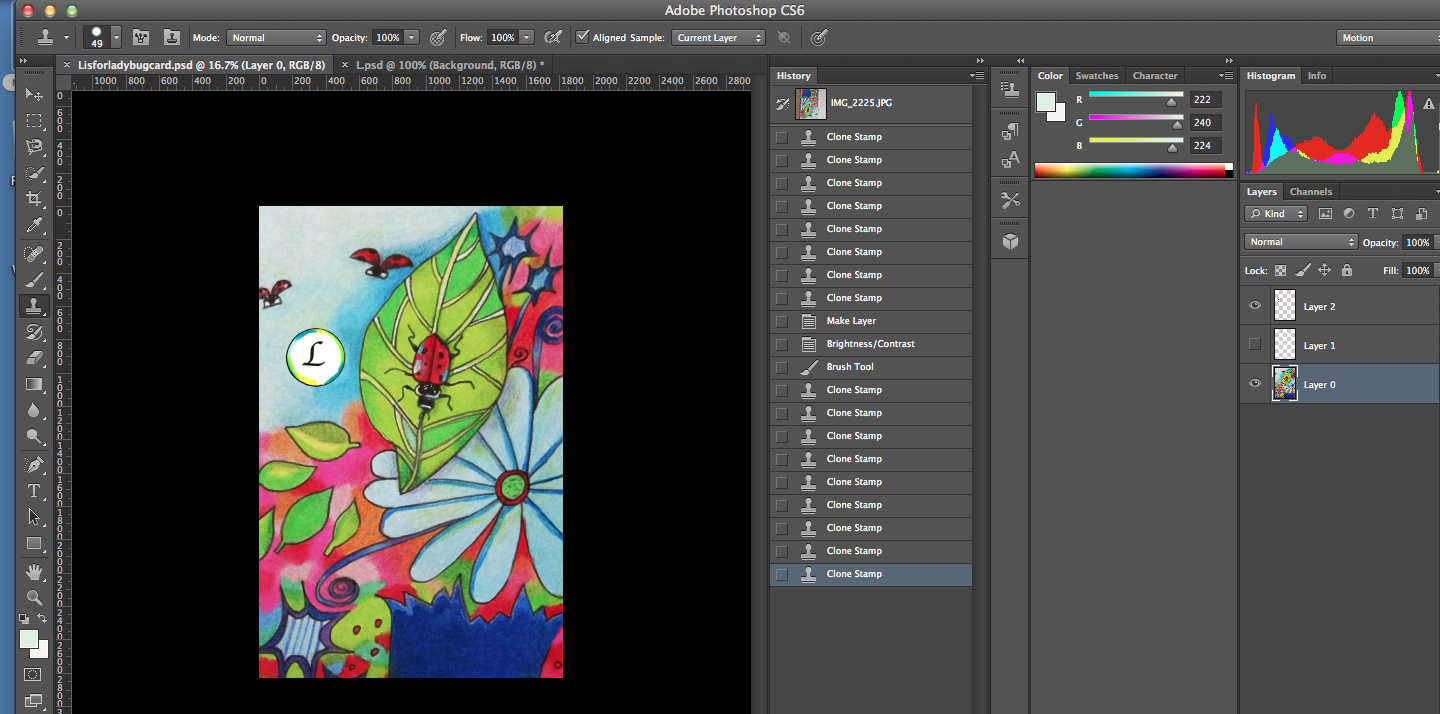Expand the Motion workspace dropdown
Image resolution: width=1440 pixels, height=714 pixels.
click(1386, 38)
